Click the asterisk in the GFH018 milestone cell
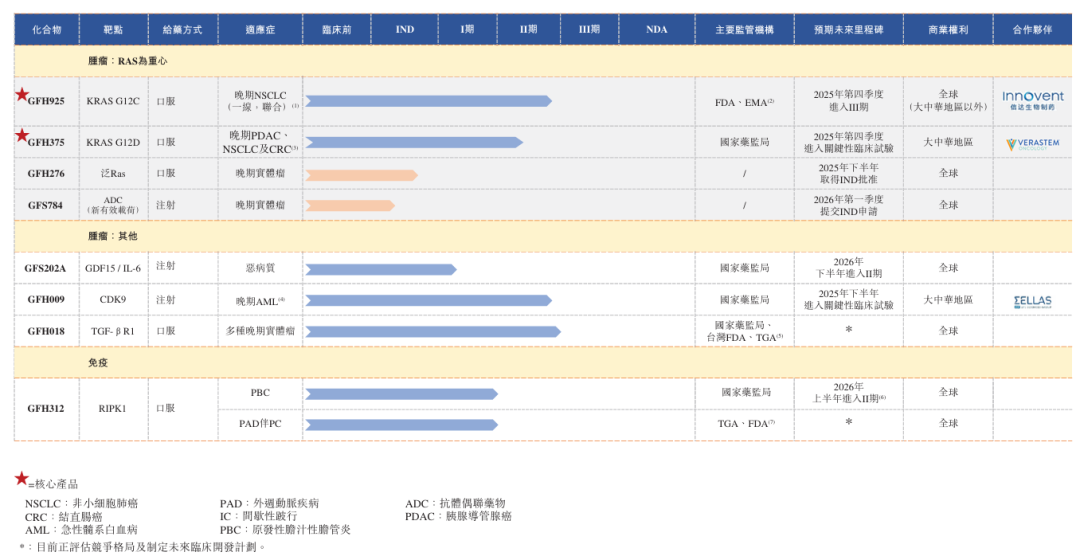Viewport: 1080px width, 556px height. [x=848, y=330]
